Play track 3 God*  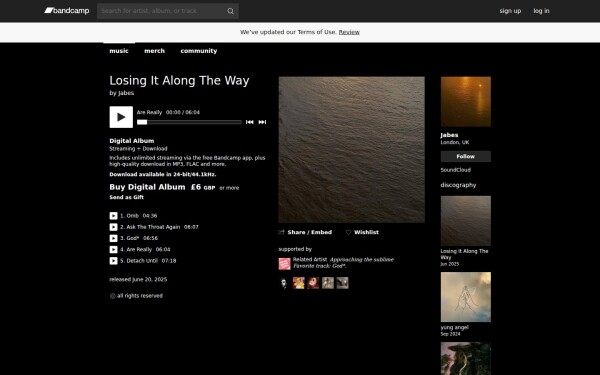pyautogui.click(x=113, y=238)
